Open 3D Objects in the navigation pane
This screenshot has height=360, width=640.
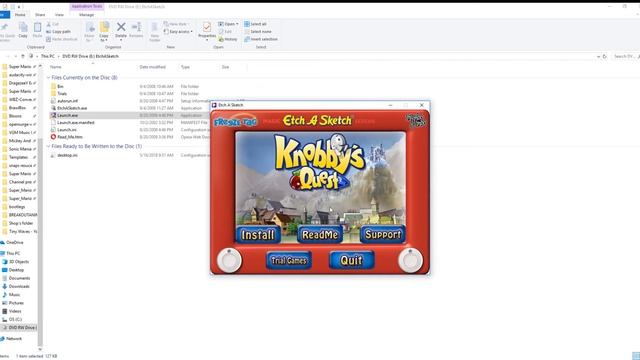(x=19, y=262)
